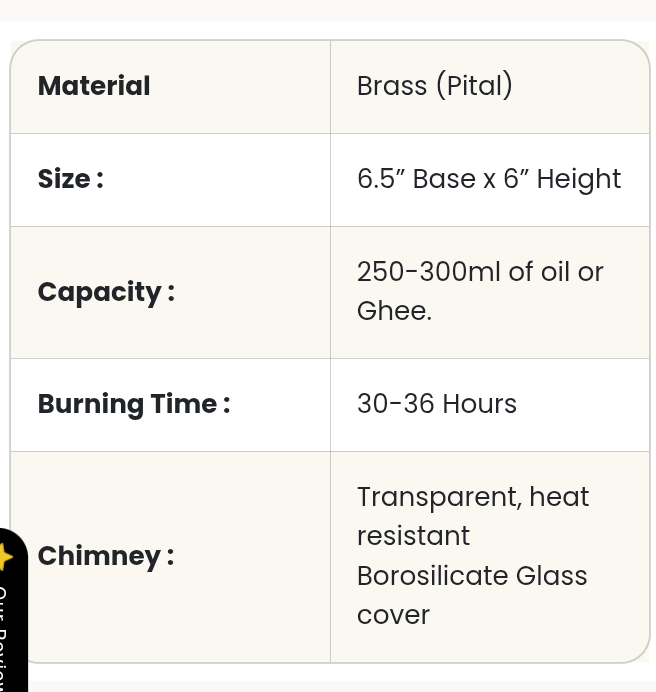The width and height of the screenshot is (656, 692).
Task: Click the (Pital) text
Action: point(474,86)
